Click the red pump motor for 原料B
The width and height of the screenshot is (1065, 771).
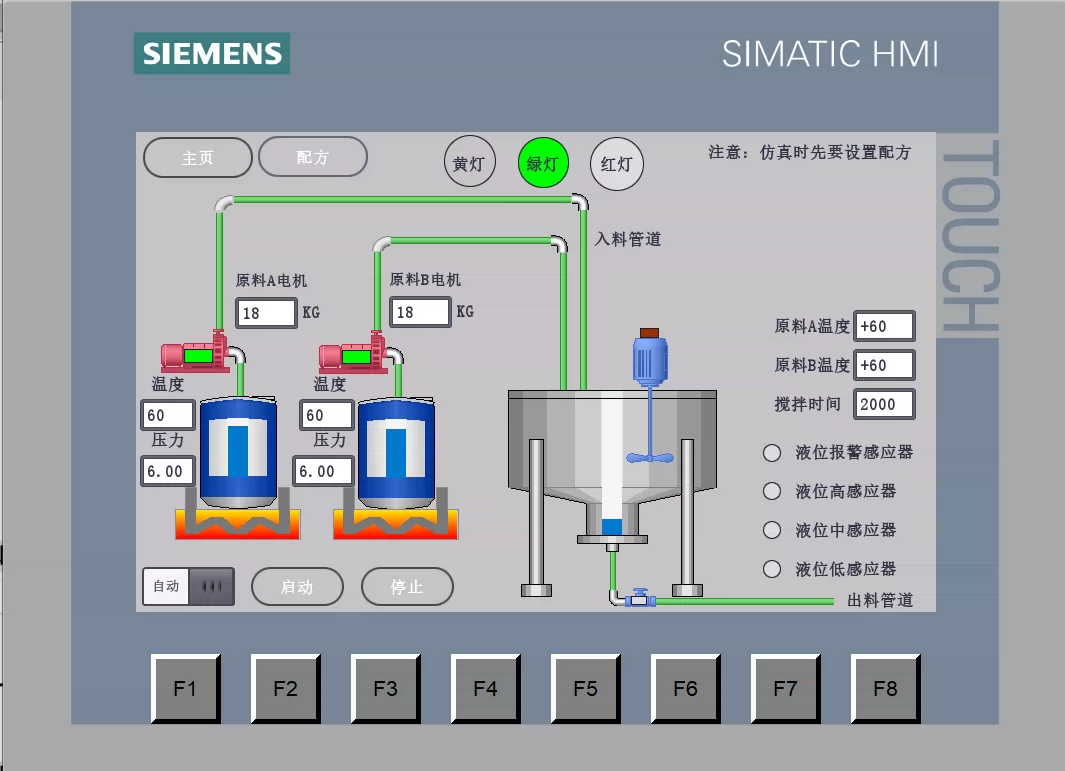point(353,354)
